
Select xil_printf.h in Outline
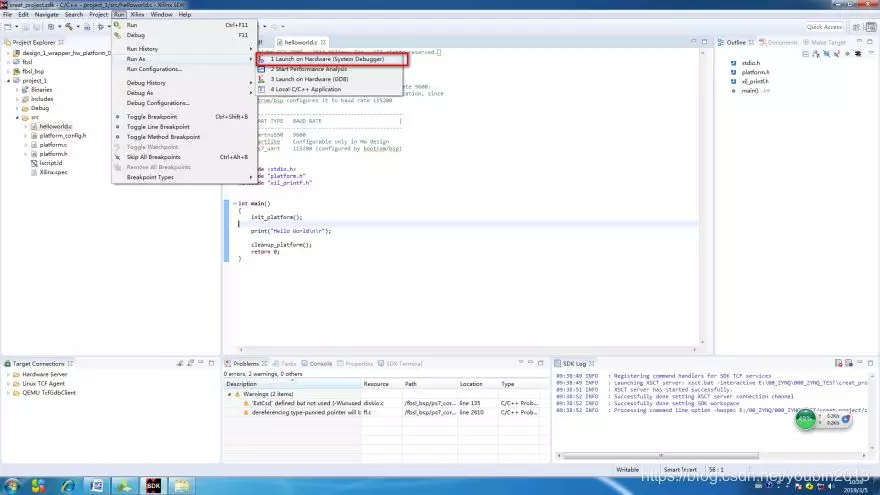(x=755, y=81)
